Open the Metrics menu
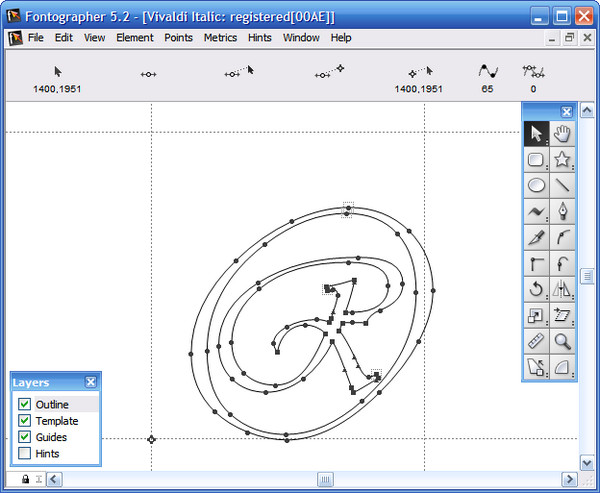The image size is (600, 493). click(220, 38)
